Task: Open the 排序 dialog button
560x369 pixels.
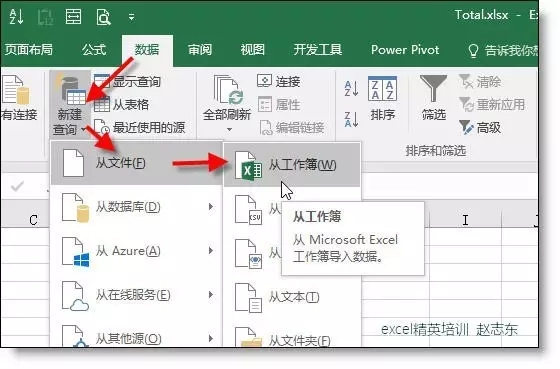Action: click(382, 99)
